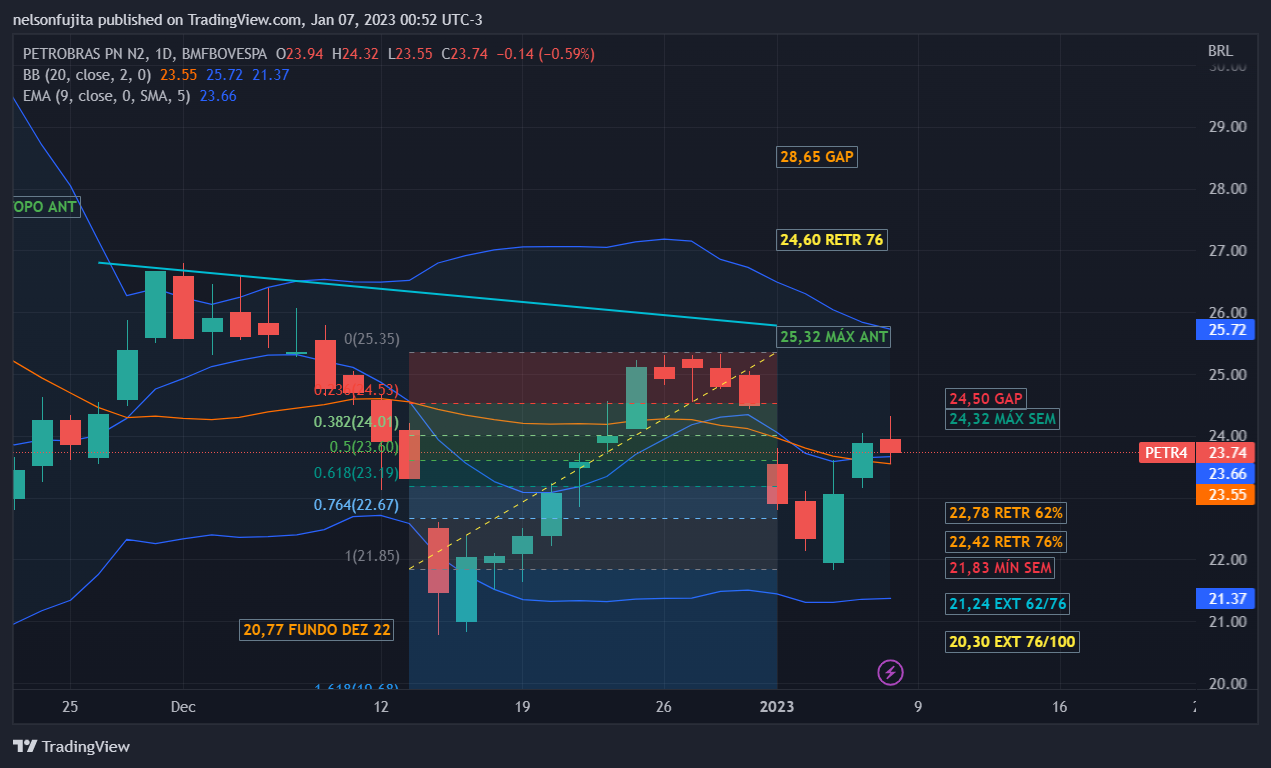
Task: Click the Fibonacci 1(21.85) level label
Action: [x=373, y=556]
